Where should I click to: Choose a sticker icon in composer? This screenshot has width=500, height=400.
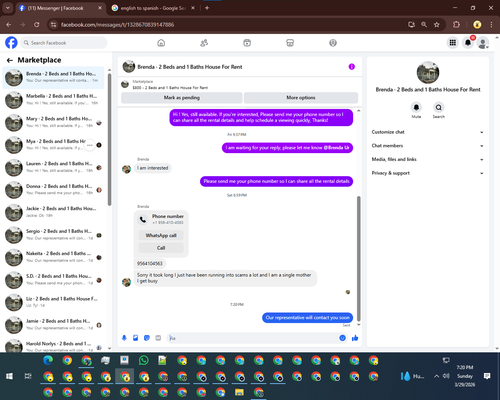pos(147,338)
